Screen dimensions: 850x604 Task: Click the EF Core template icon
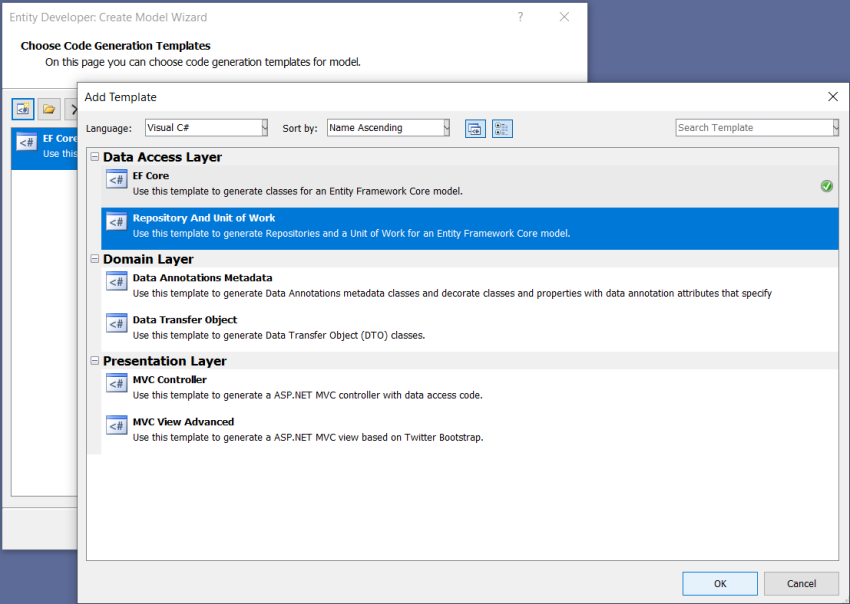coord(117,179)
